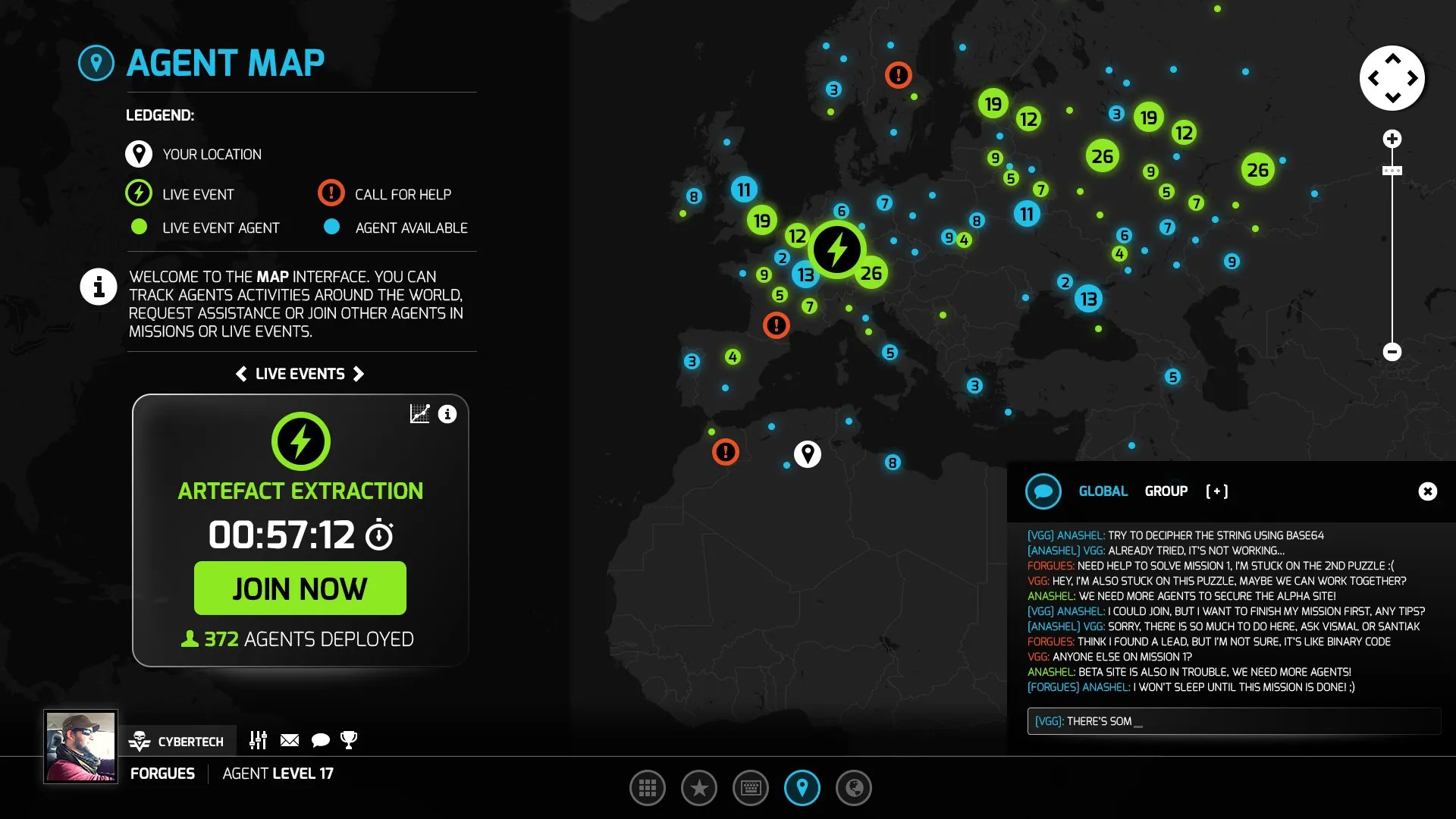
Task: View achievements via the trophy icon
Action: [350, 740]
